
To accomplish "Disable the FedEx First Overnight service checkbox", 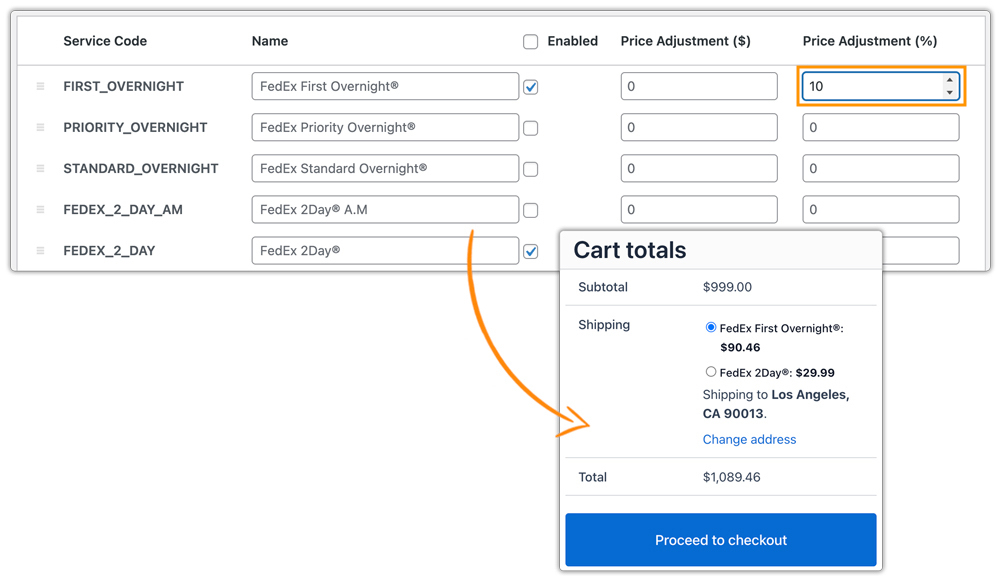I will point(530,86).
